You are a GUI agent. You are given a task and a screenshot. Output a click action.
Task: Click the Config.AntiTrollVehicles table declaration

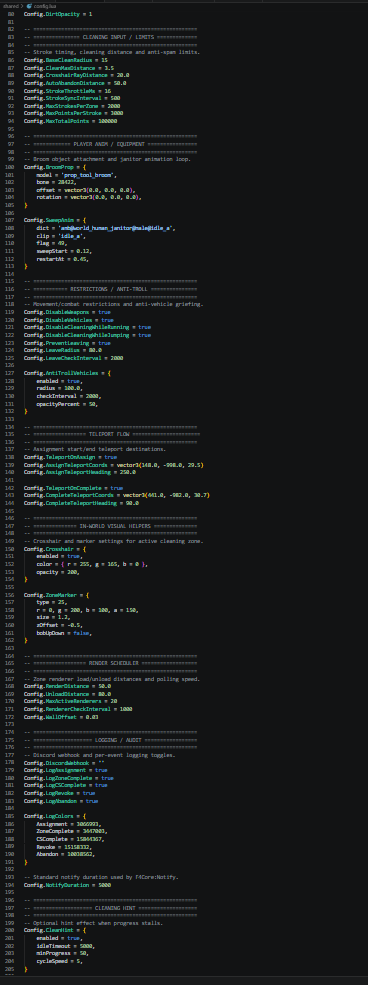tap(67, 373)
